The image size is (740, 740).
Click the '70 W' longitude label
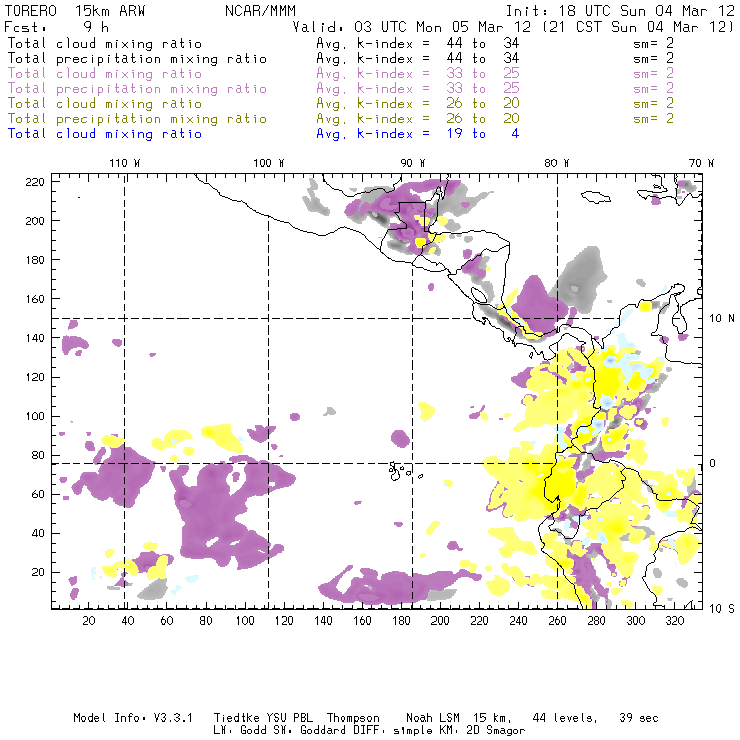coord(701,163)
